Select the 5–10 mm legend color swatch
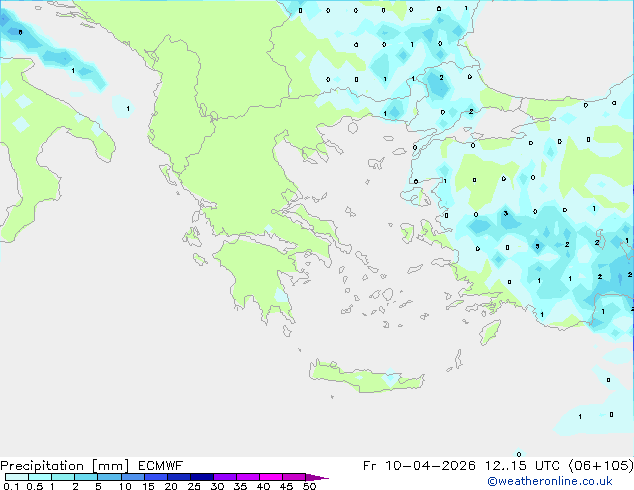The width and height of the screenshot is (634, 490). click(x=109, y=477)
